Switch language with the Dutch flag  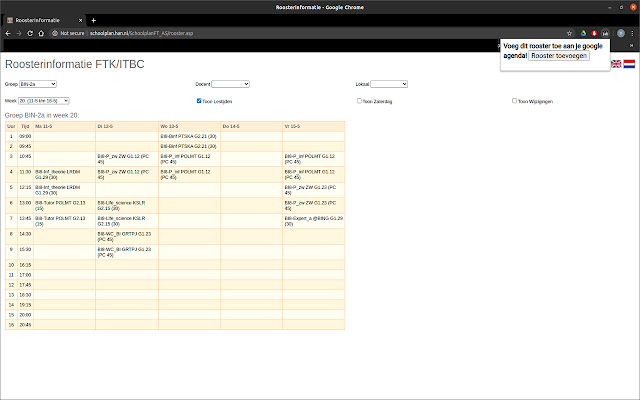(629, 64)
